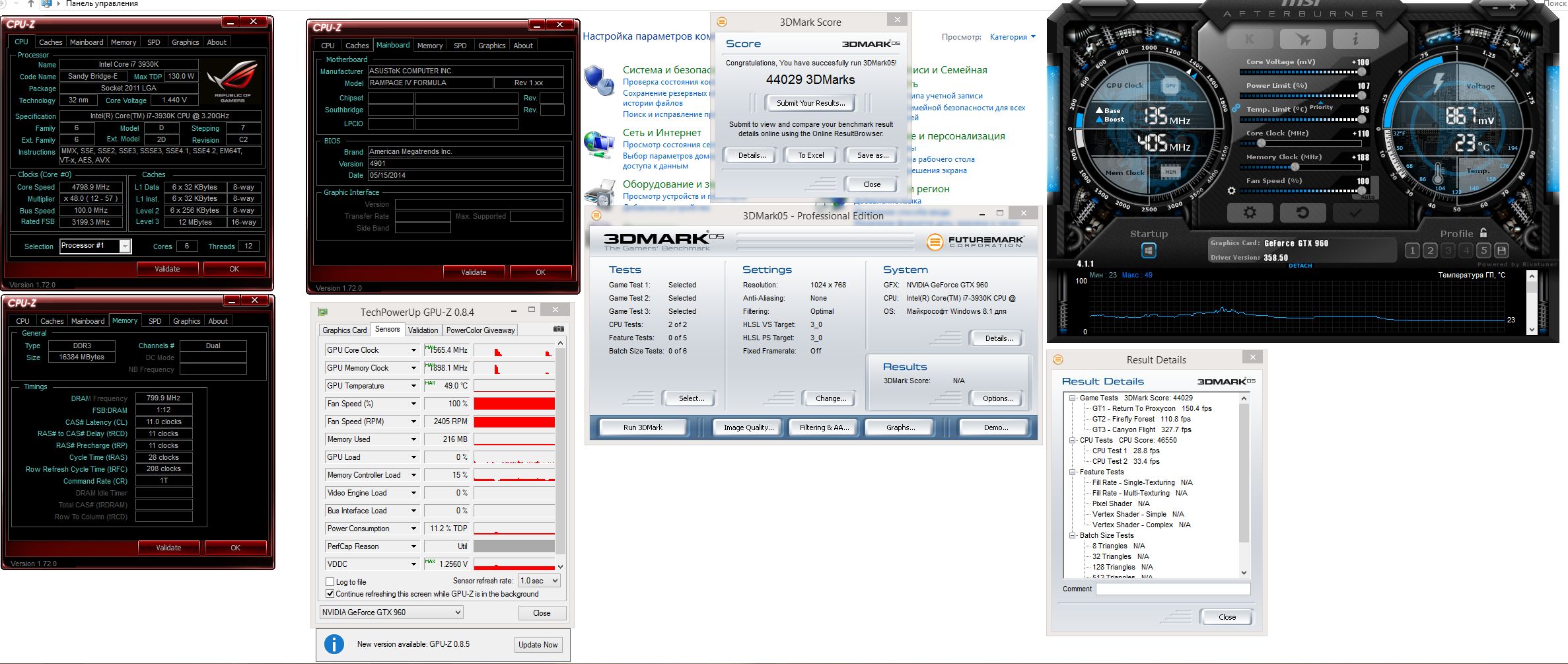This screenshot has height=664, width=1568.
Task: Click Система и безопасность shield icon
Action: [x=600, y=81]
